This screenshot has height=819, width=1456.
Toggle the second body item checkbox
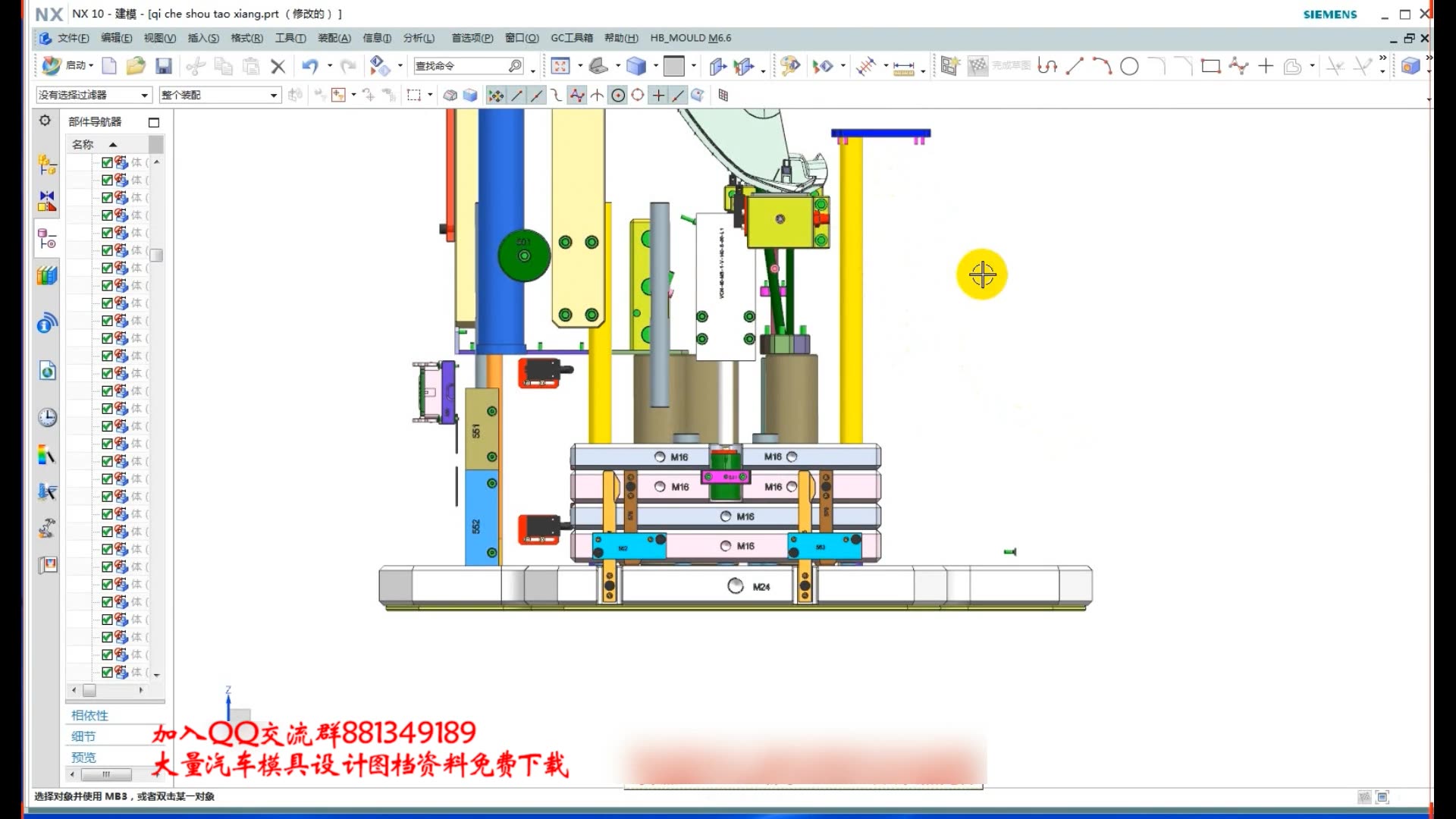(107, 180)
